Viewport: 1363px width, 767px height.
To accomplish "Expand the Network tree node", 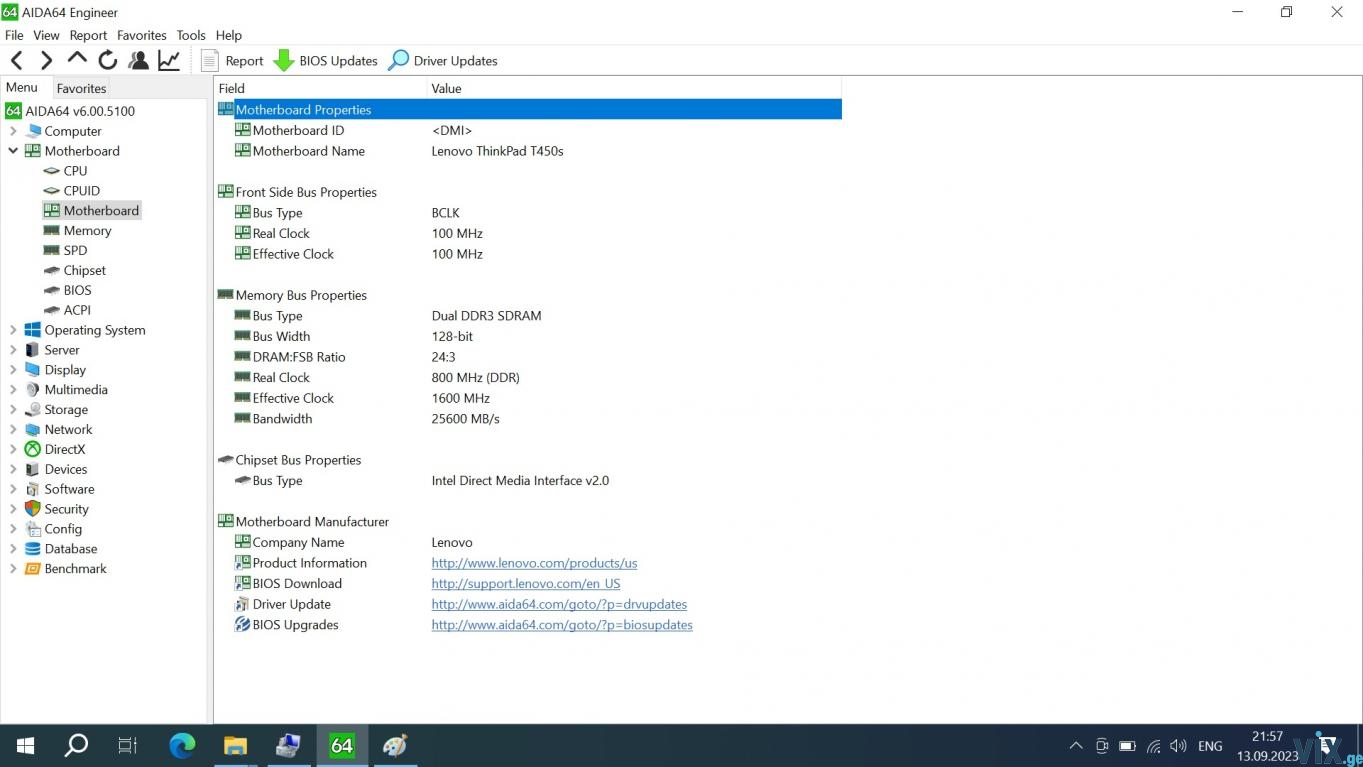I will (13, 430).
